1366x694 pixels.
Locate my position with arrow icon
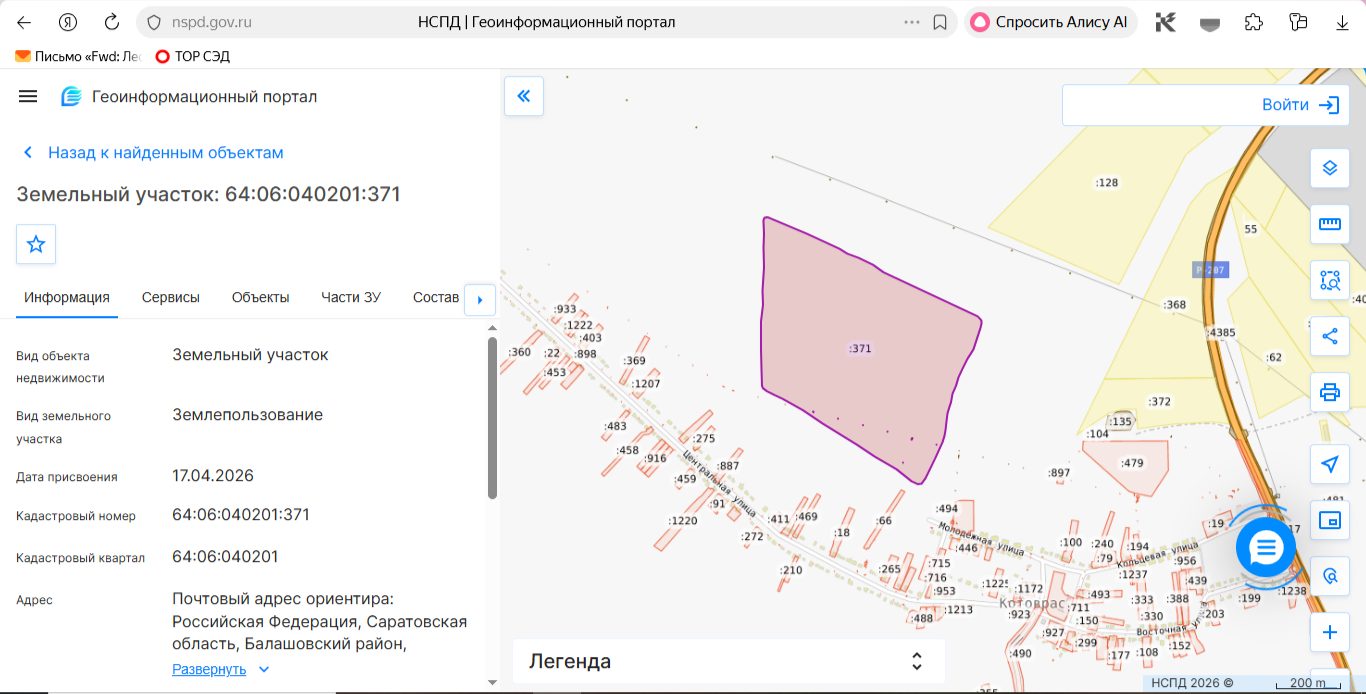point(1329,464)
